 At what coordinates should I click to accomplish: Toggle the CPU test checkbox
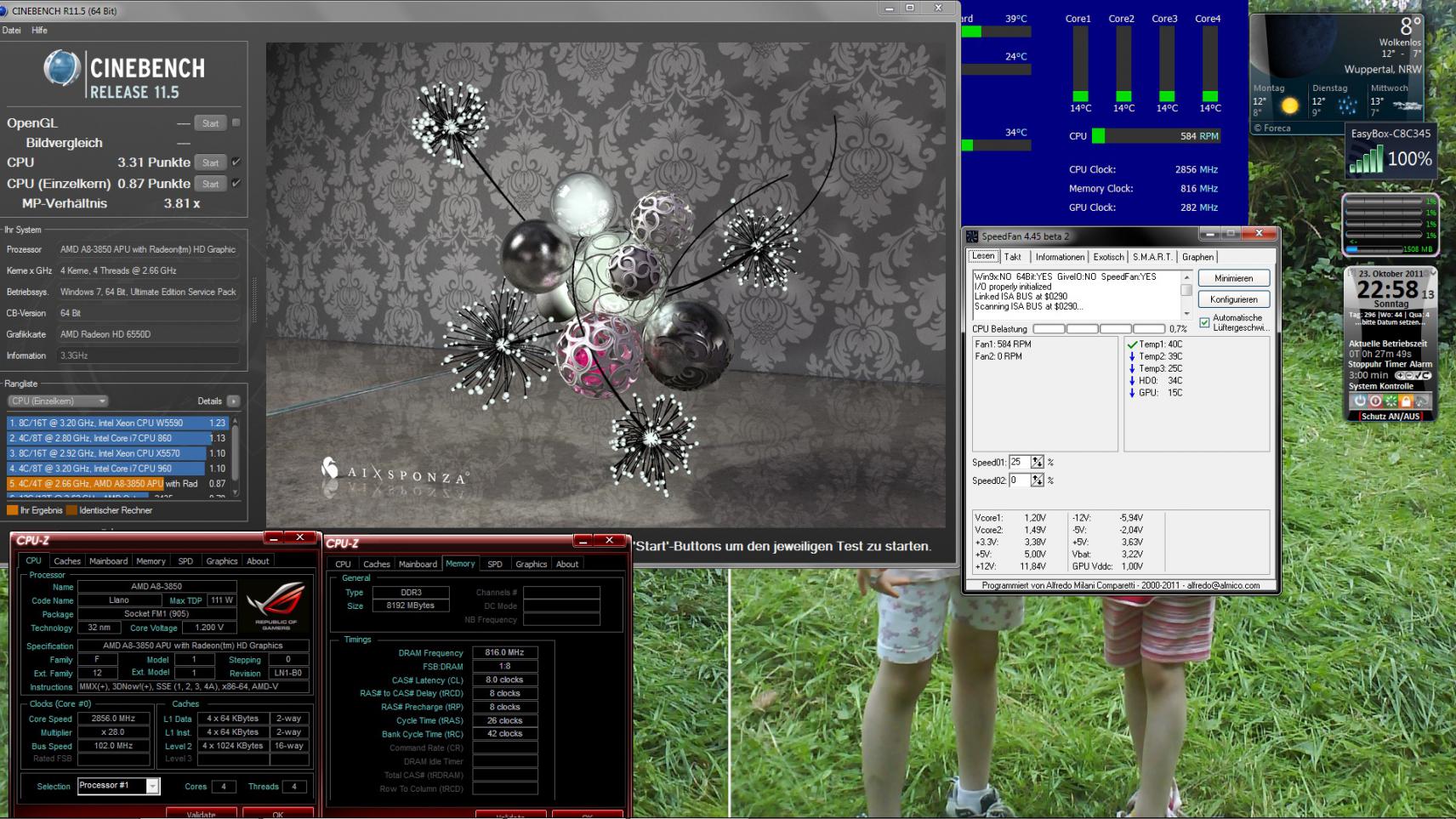point(236,162)
